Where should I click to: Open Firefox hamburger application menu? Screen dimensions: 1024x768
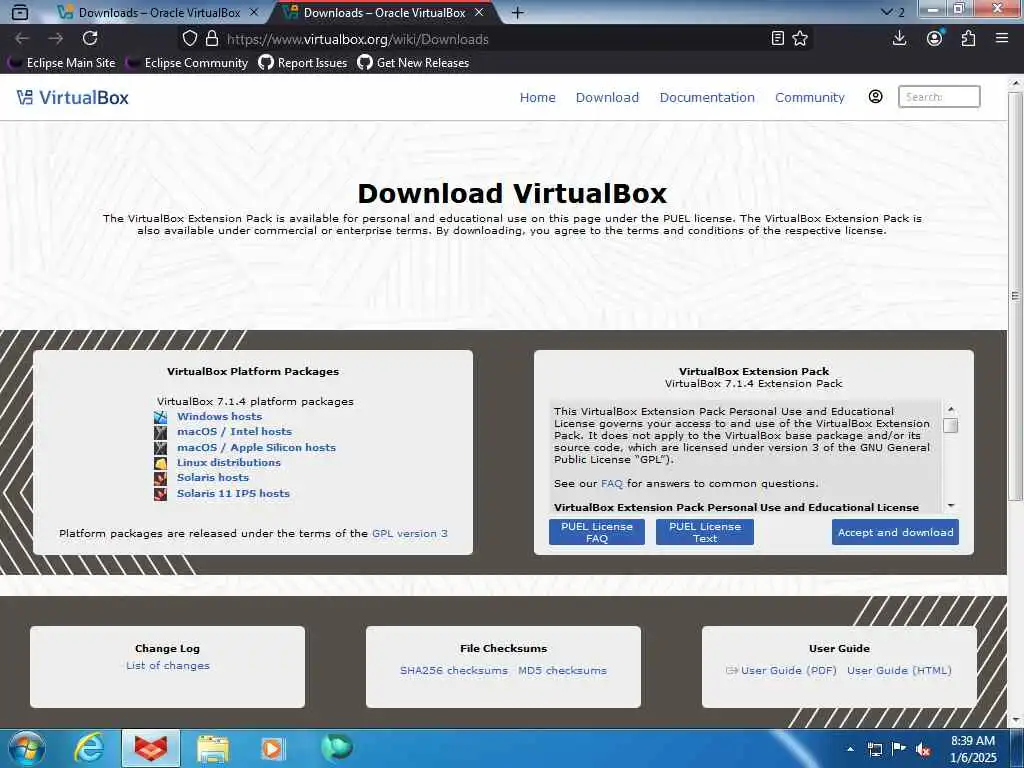(1002, 39)
